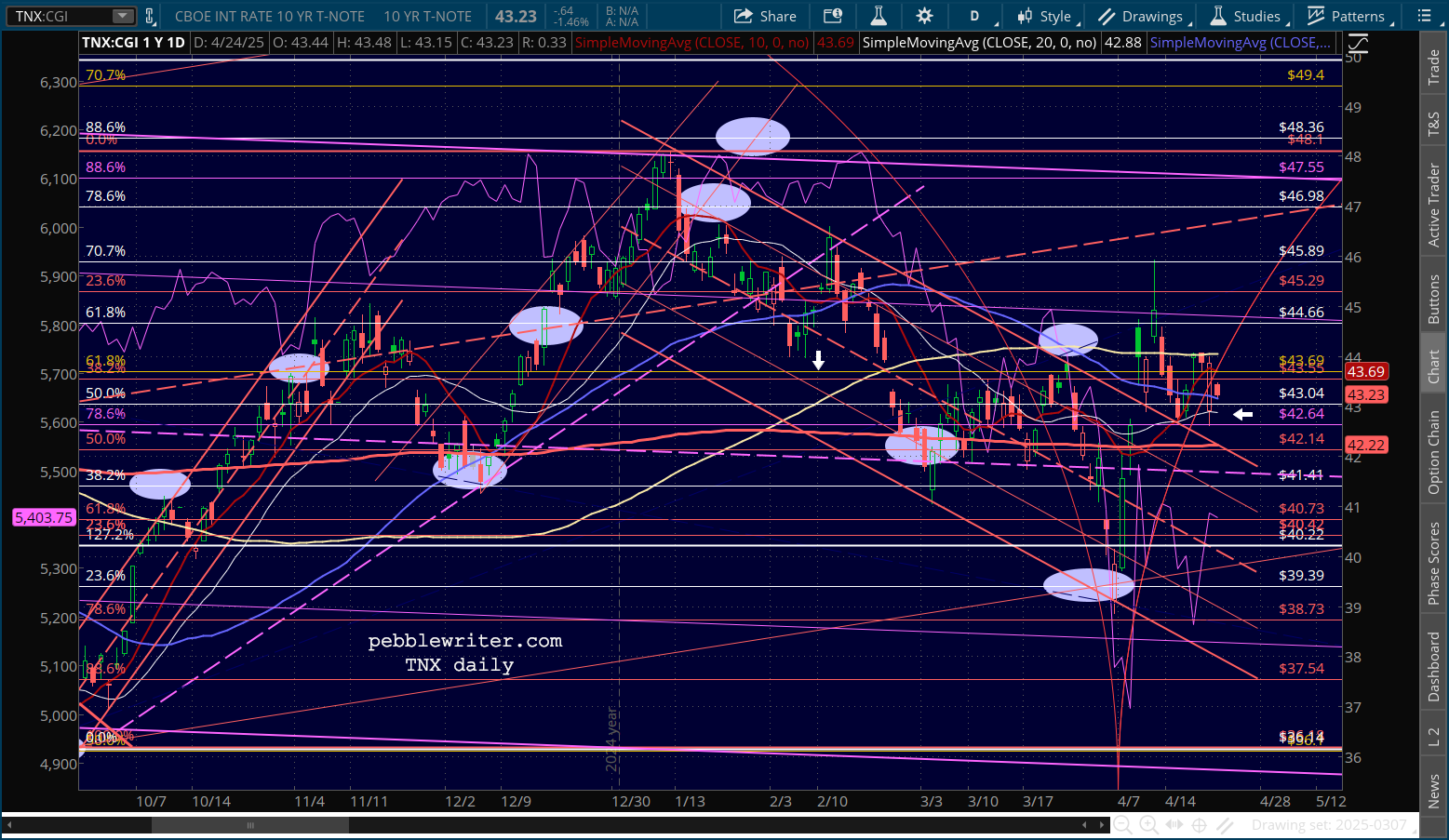Open the list options menu icon
Viewport: 1449px width, 840px height.
tap(1425, 16)
